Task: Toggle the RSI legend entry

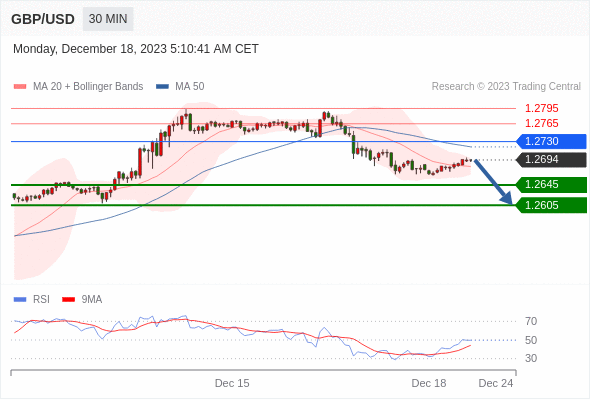Action: (32, 300)
